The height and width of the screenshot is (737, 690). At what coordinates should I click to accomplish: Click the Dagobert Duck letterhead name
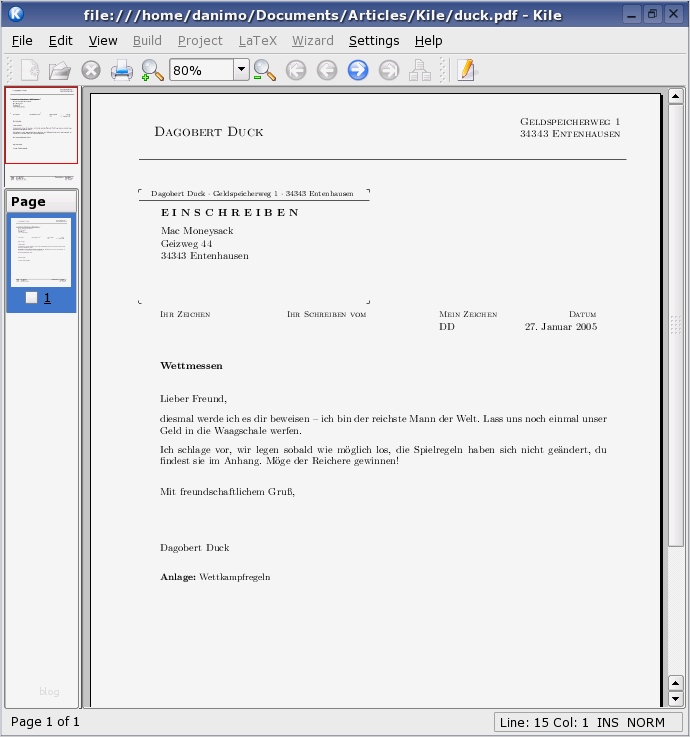209,132
